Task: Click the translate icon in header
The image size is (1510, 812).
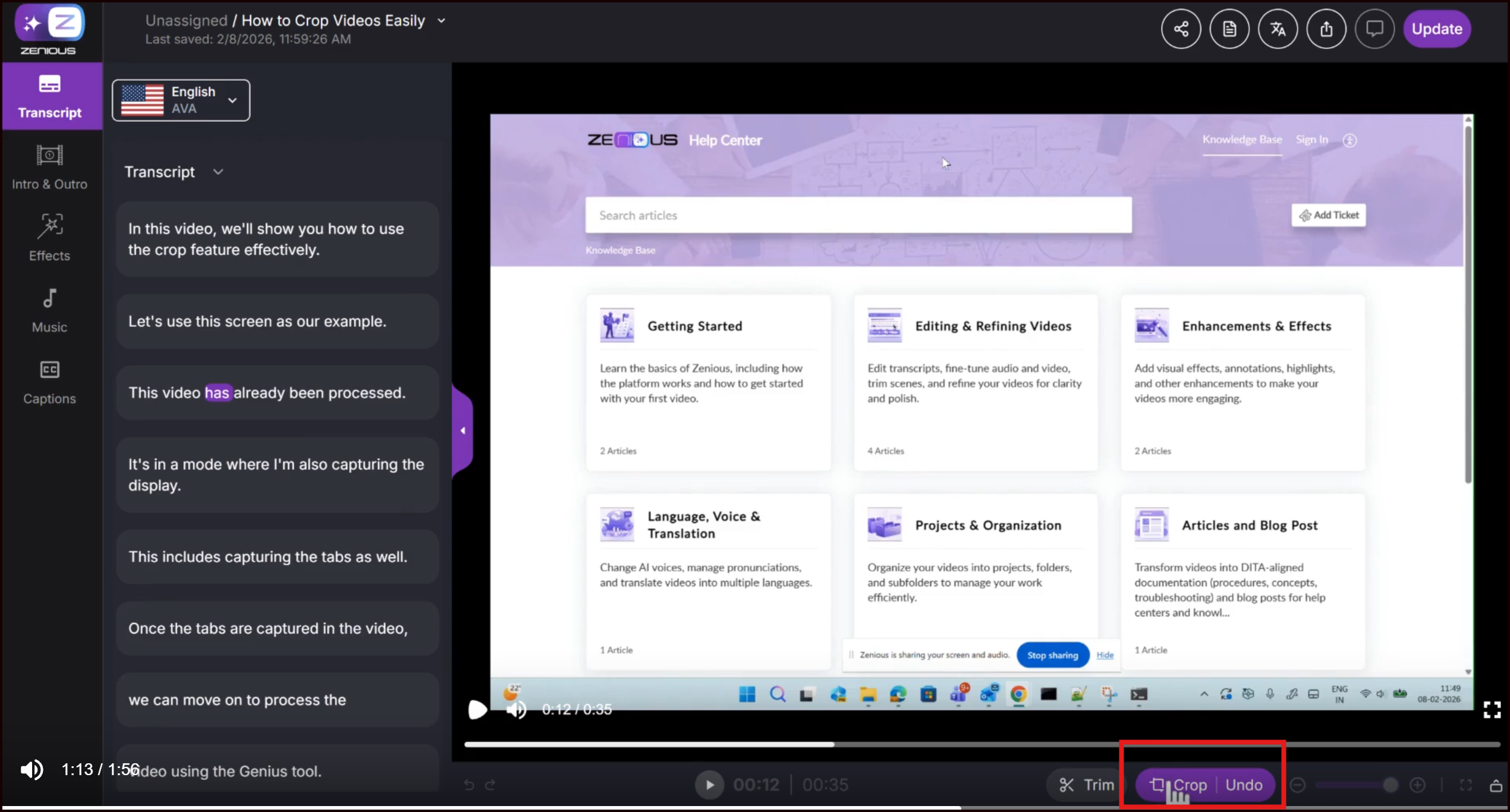Action: point(1278,29)
